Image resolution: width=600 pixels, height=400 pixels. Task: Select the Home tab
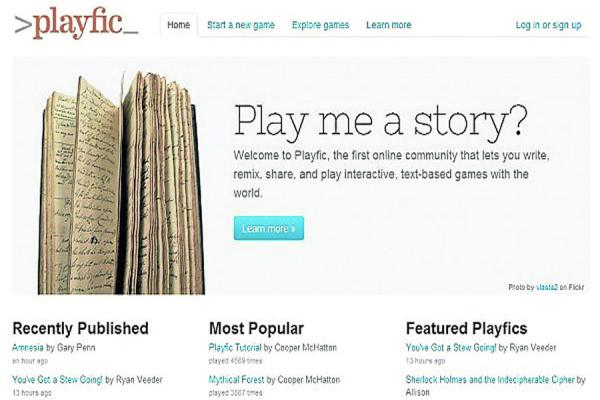(x=178, y=25)
